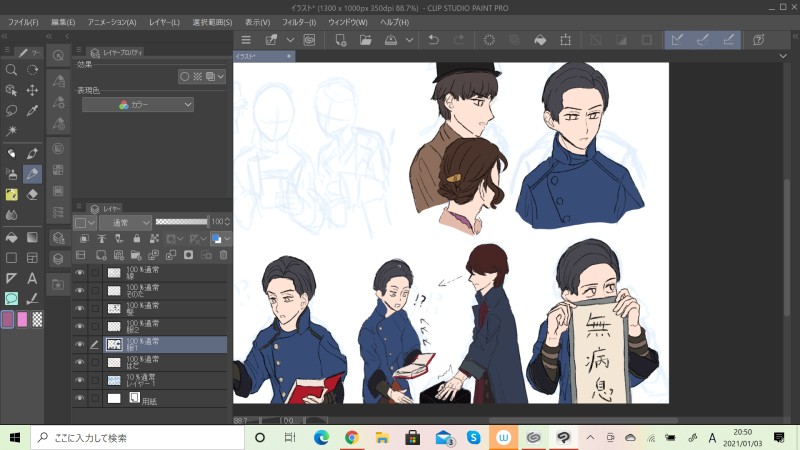Select the Fill bucket tool in toolbox
Screen dimensions: 800x450
(11, 237)
